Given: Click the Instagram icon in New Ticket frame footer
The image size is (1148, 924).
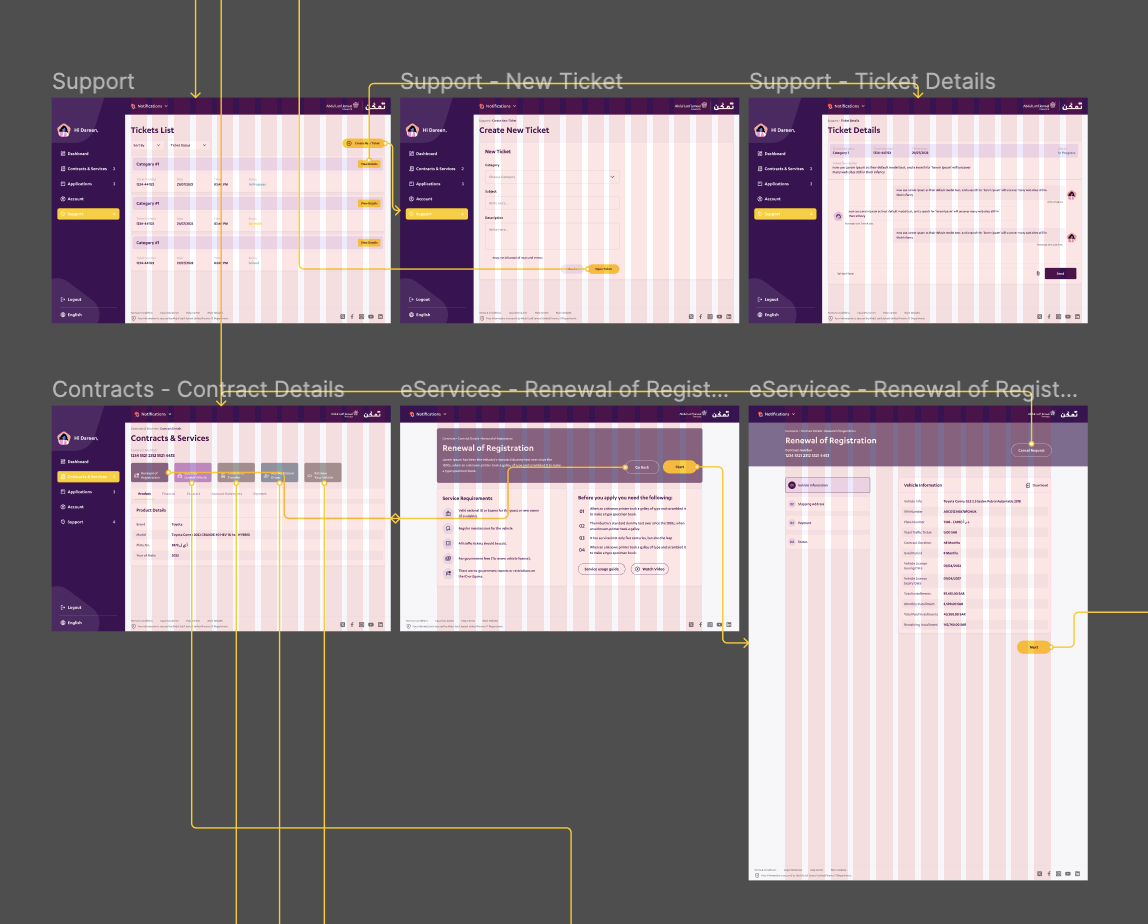Looking at the screenshot, I should pos(709,317).
